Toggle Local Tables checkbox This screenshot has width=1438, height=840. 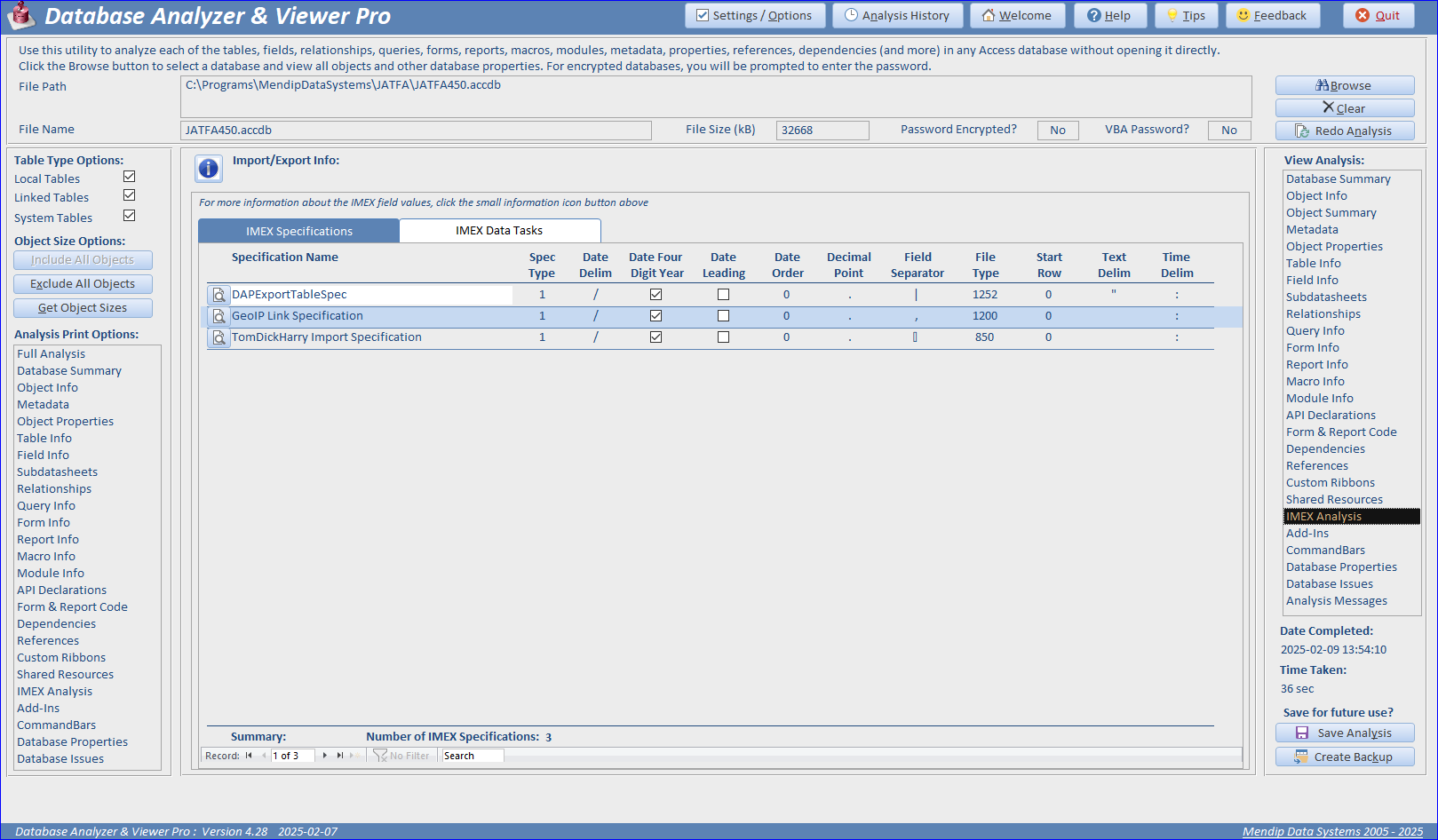130,177
